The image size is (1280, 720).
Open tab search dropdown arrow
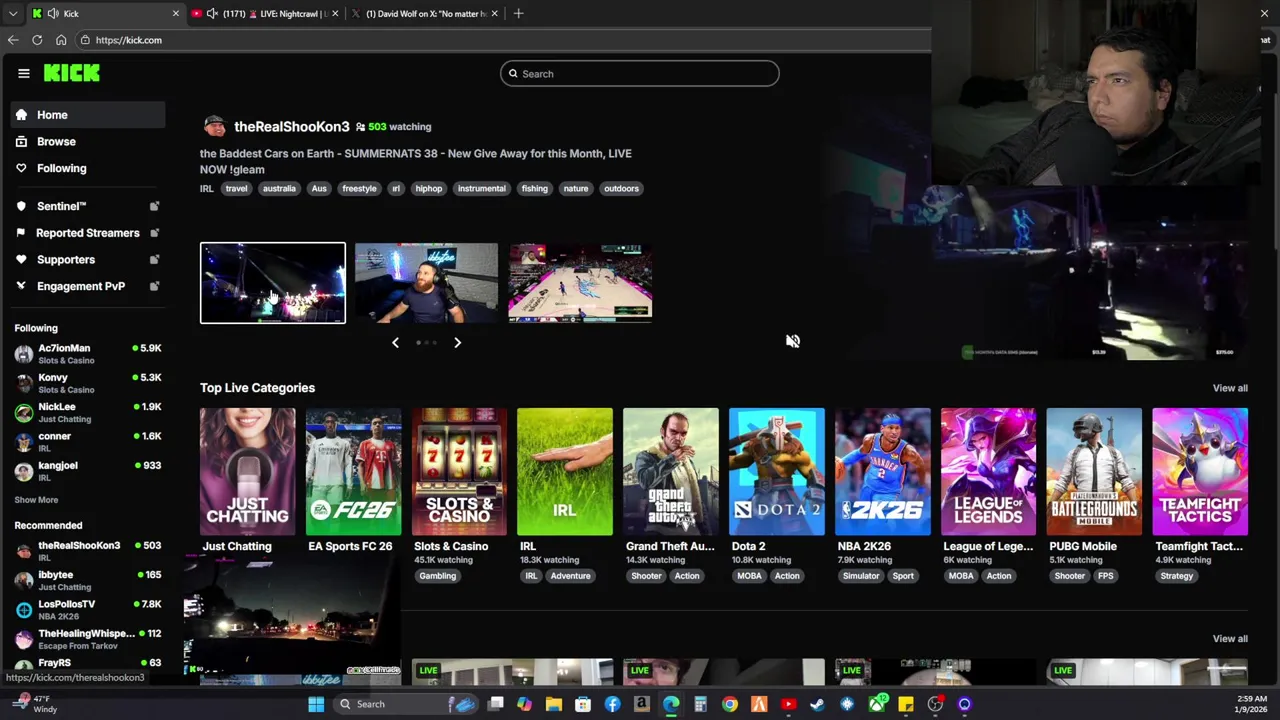(12, 13)
